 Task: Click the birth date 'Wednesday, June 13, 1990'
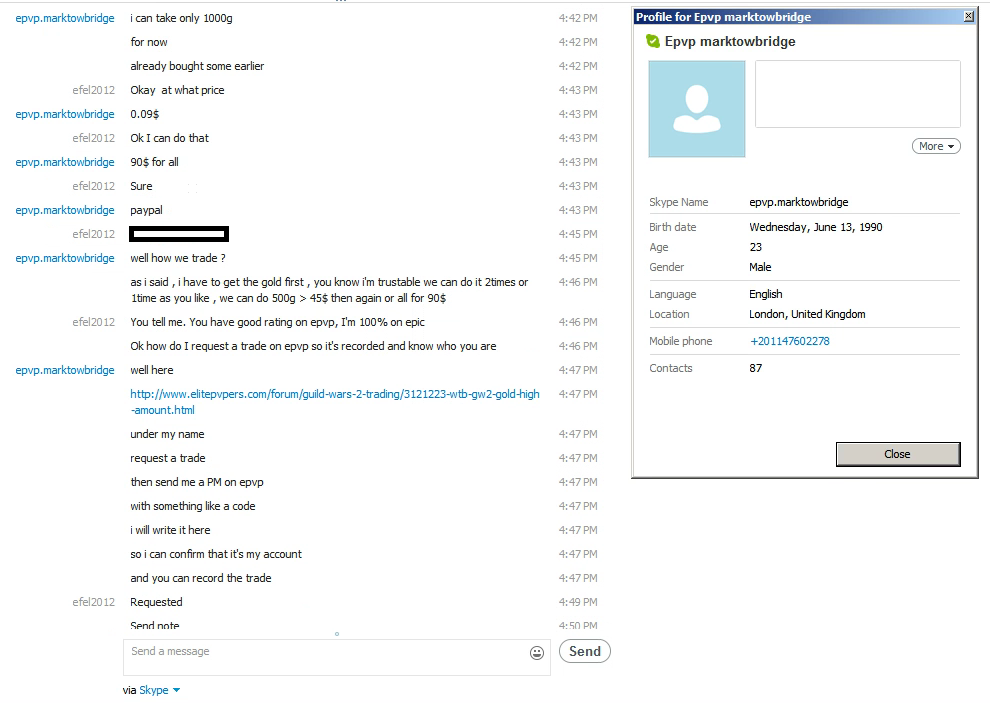click(816, 227)
